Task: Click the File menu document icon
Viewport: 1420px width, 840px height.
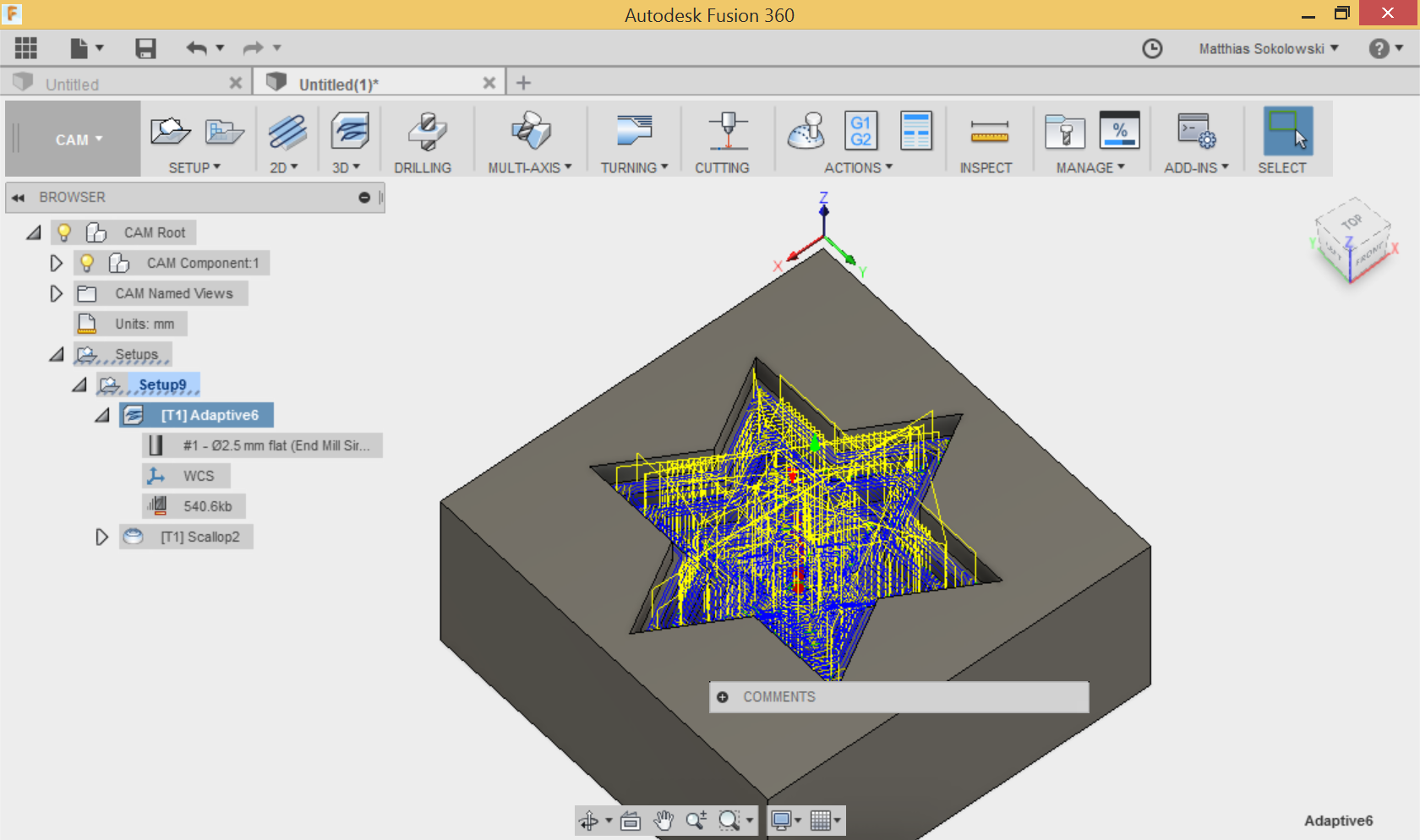Action: [x=79, y=48]
